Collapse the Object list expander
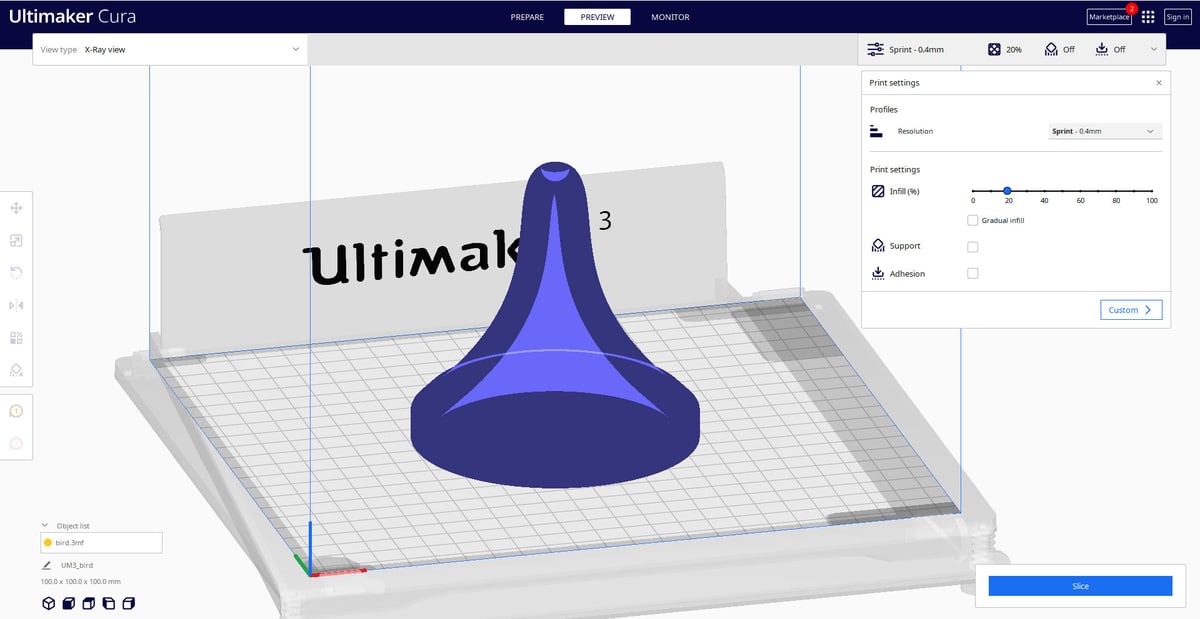This screenshot has width=1200, height=619. [45, 525]
